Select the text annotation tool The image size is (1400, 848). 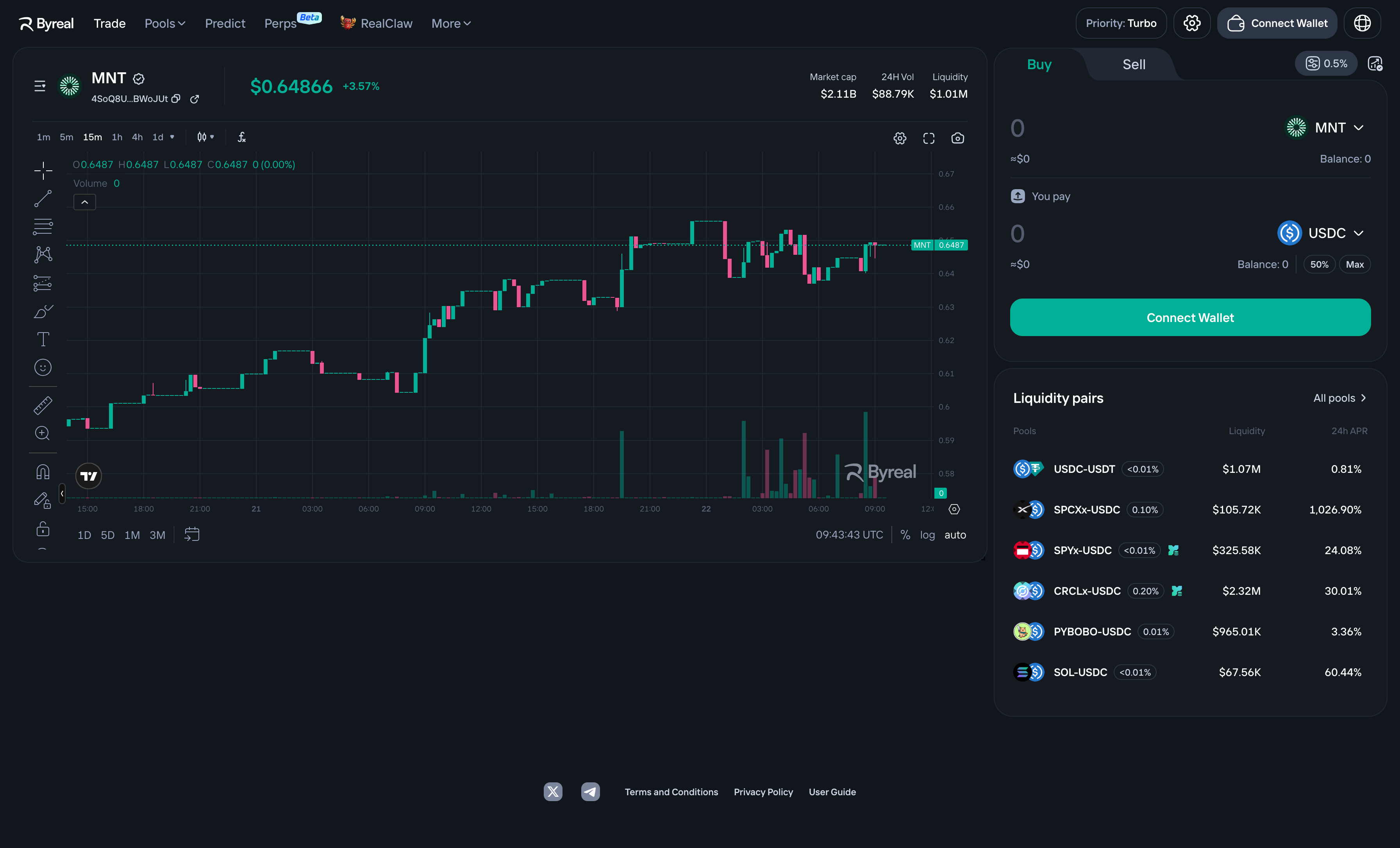tap(43, 339)
